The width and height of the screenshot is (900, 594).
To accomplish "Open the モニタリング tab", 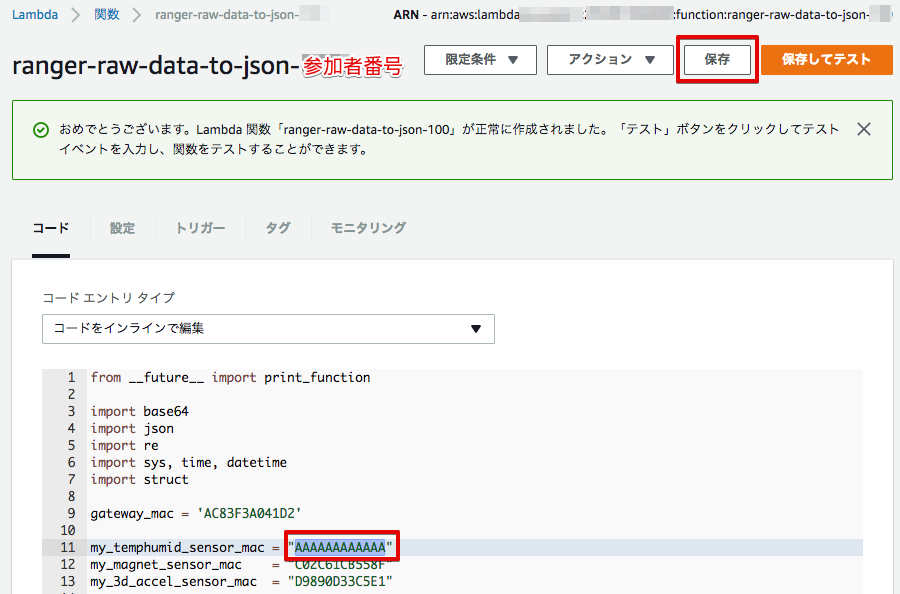I will point(368,228).
